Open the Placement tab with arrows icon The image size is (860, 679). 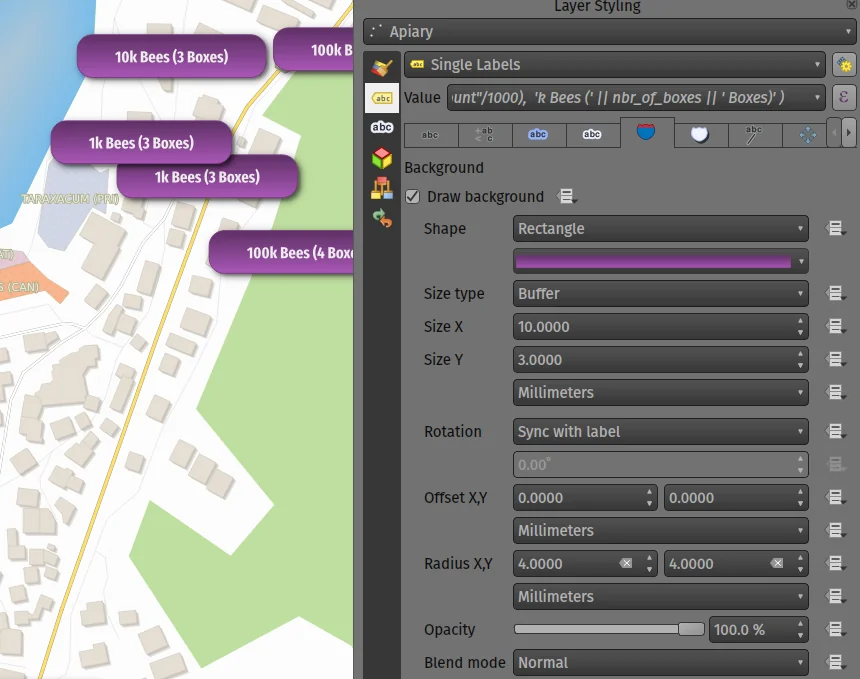click(x=808, y=134)
